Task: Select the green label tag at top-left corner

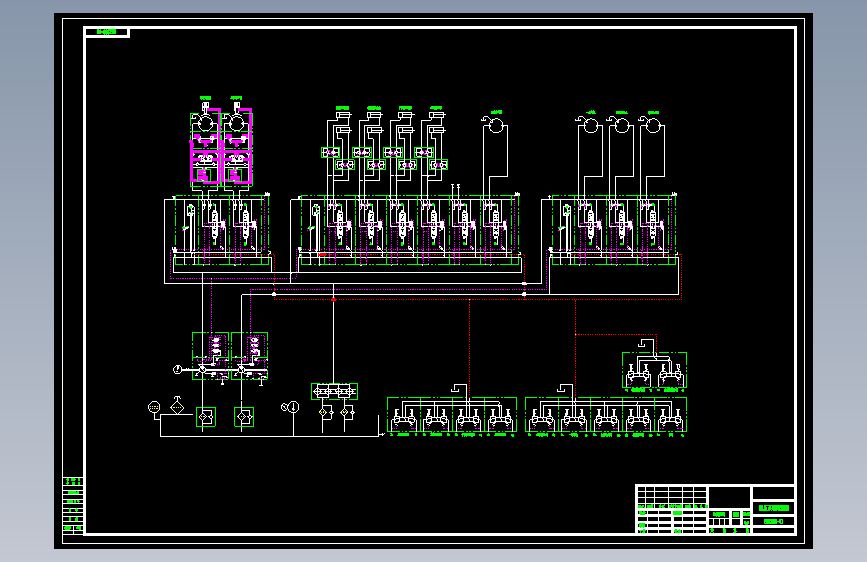Action: [x=107, y=32]
